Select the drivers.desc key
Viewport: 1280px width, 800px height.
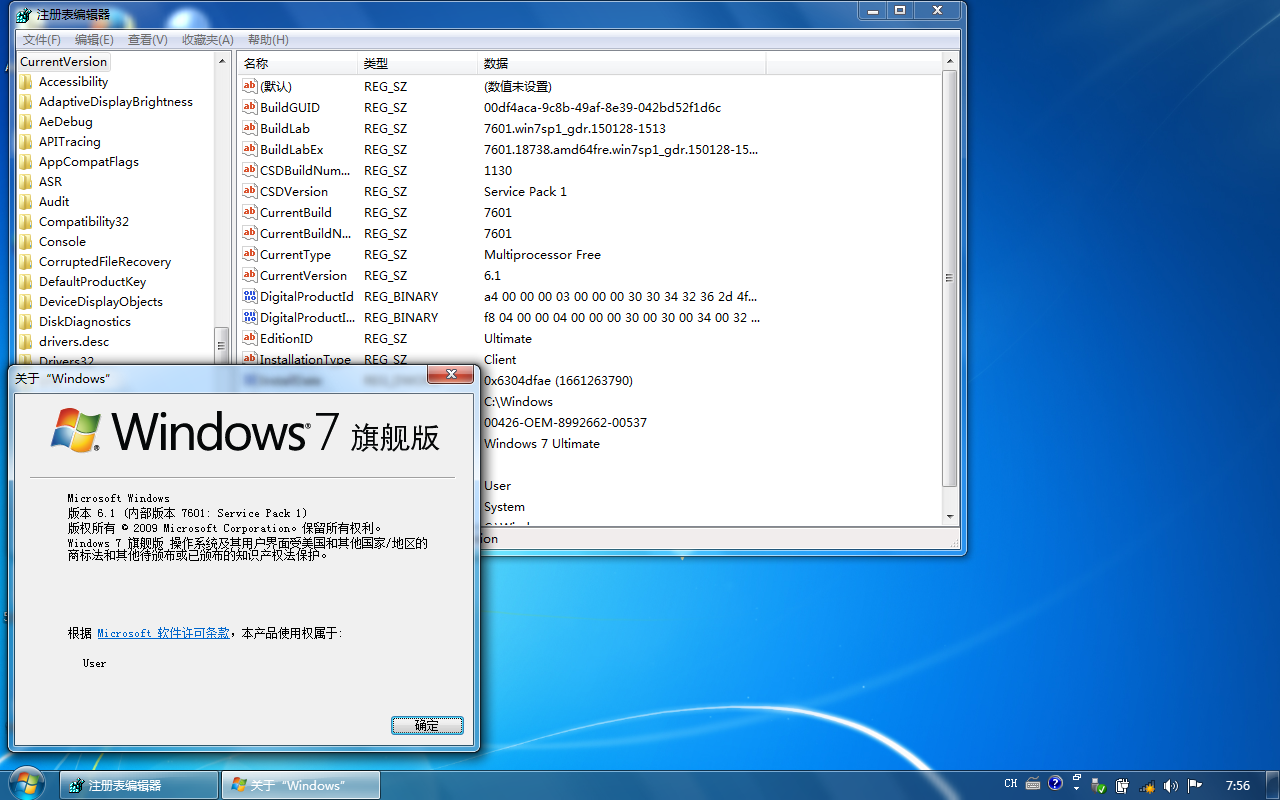pos(74,342)
